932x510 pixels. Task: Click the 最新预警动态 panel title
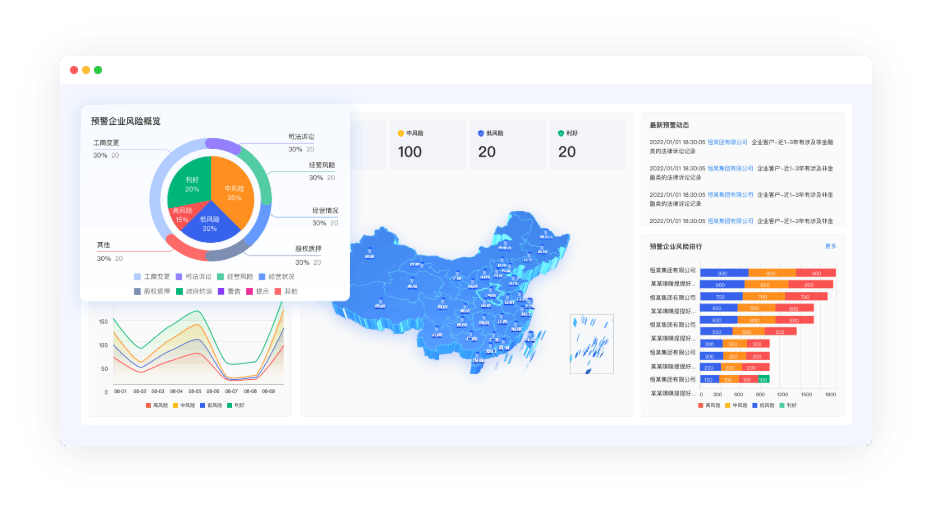pos(669,125)
